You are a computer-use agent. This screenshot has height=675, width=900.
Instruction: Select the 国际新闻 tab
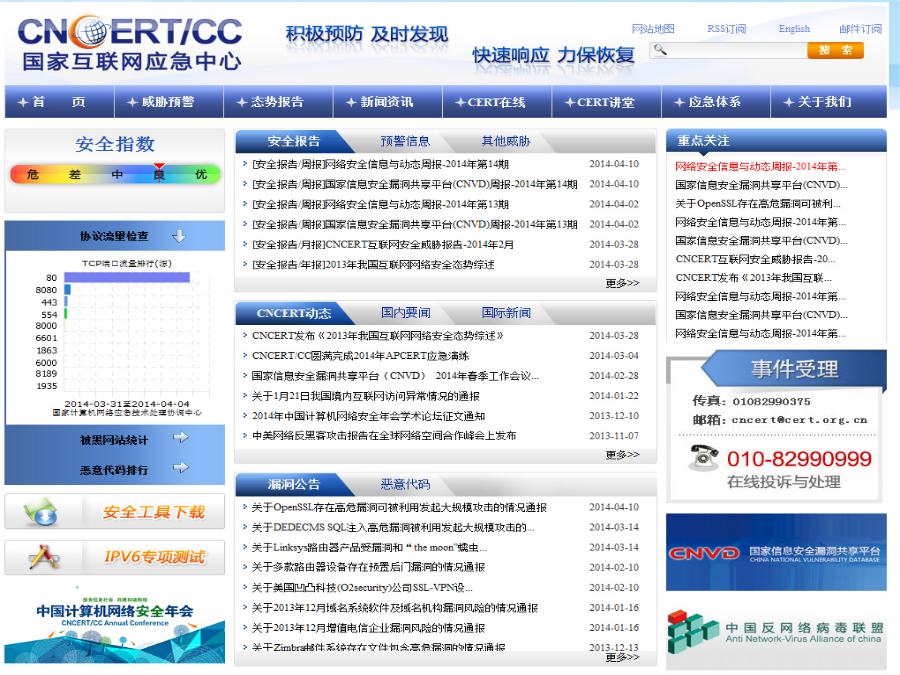click(x=506, y=313)
